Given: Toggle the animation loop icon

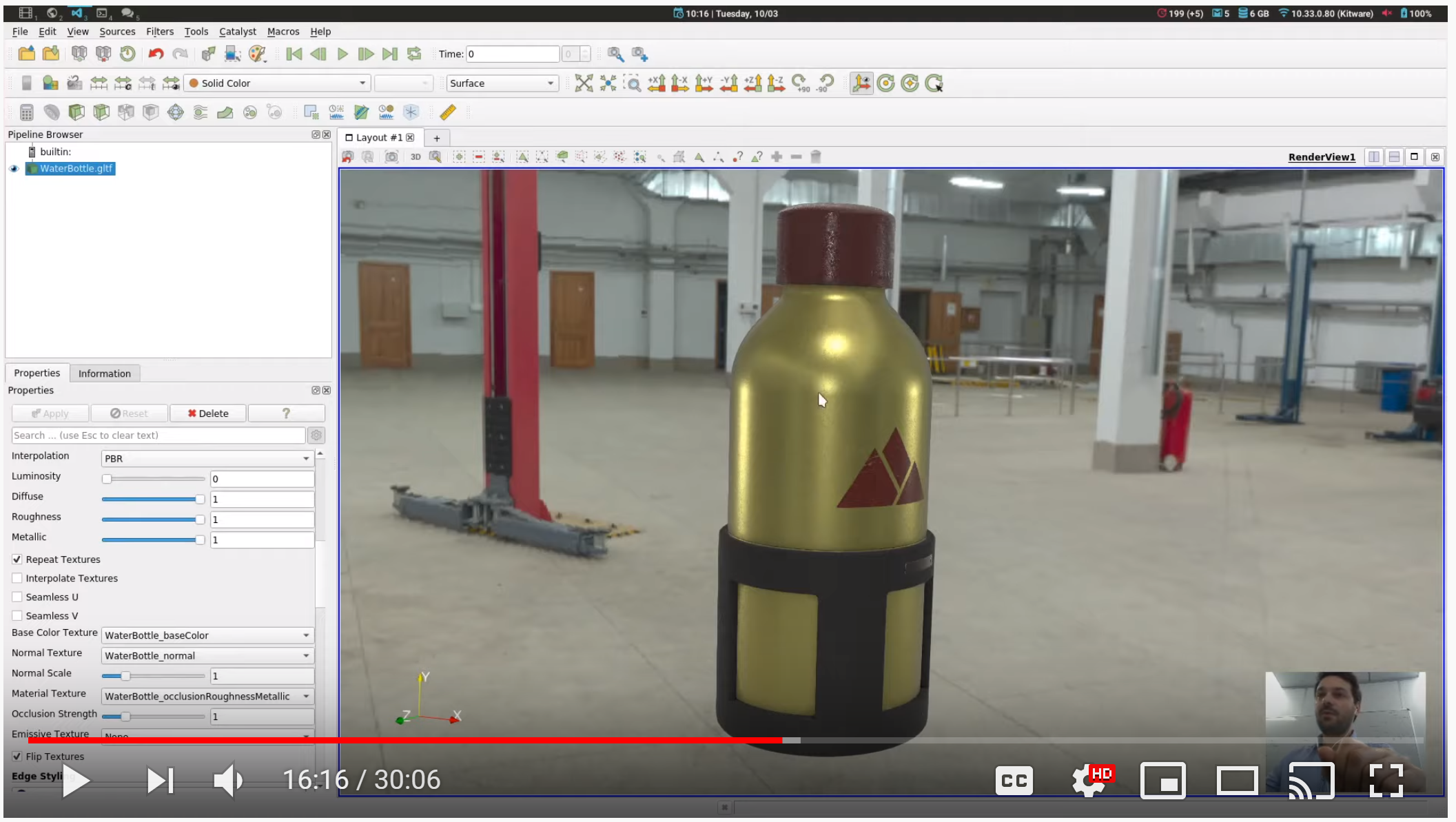Looking at the screenshot, I should [x=414, y=54].
